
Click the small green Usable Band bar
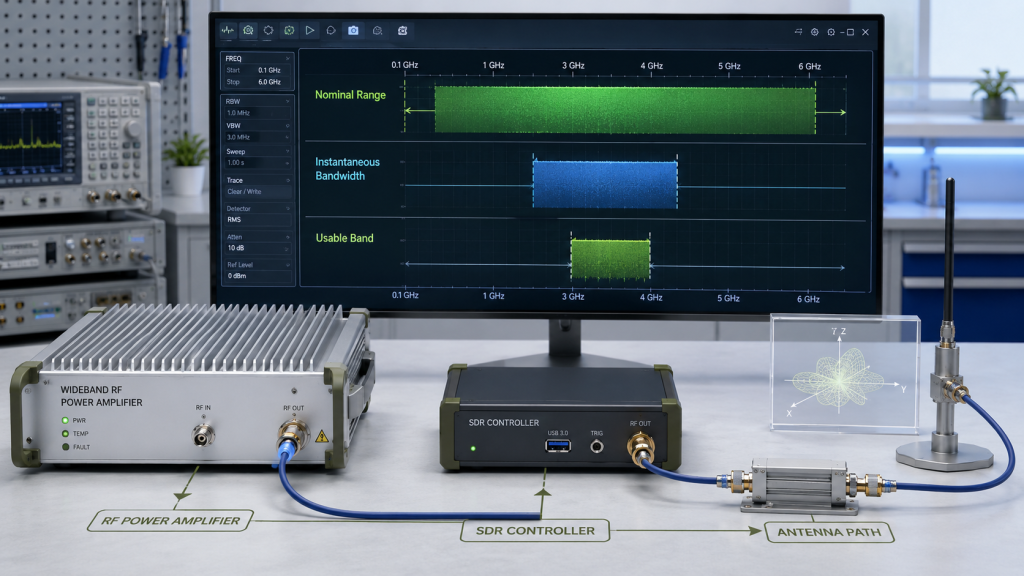(610, 260)
